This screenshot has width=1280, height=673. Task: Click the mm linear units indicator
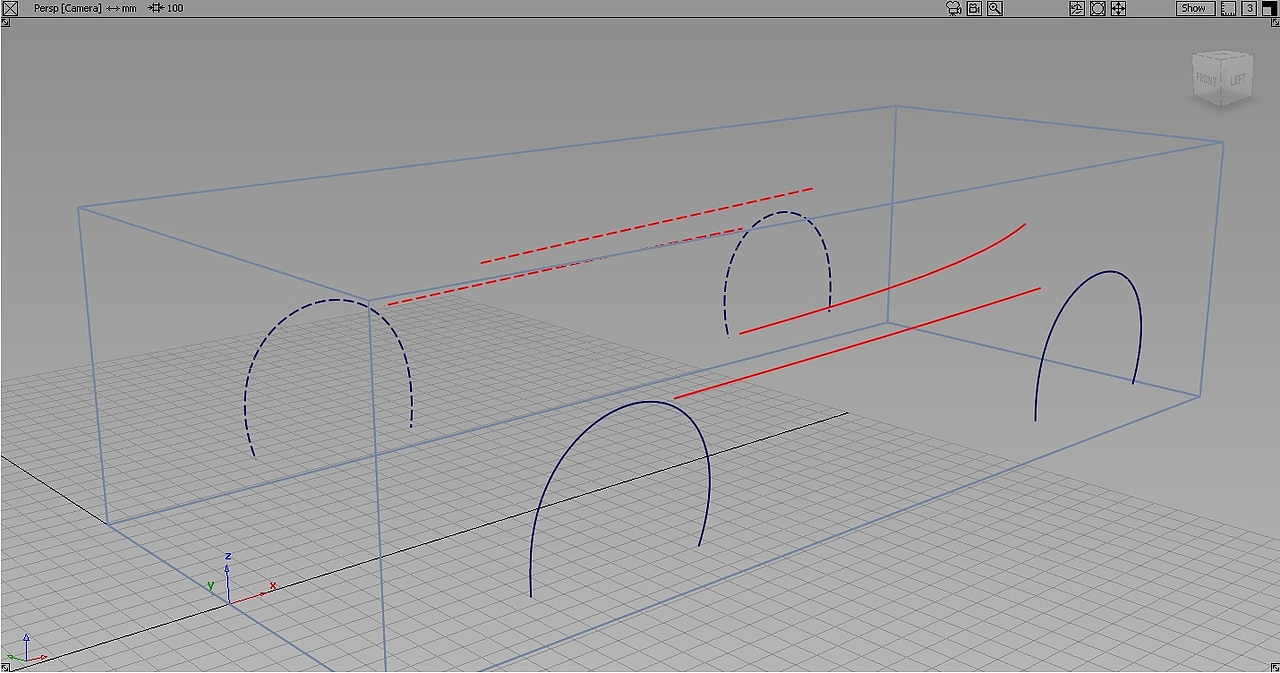(122, 8)
